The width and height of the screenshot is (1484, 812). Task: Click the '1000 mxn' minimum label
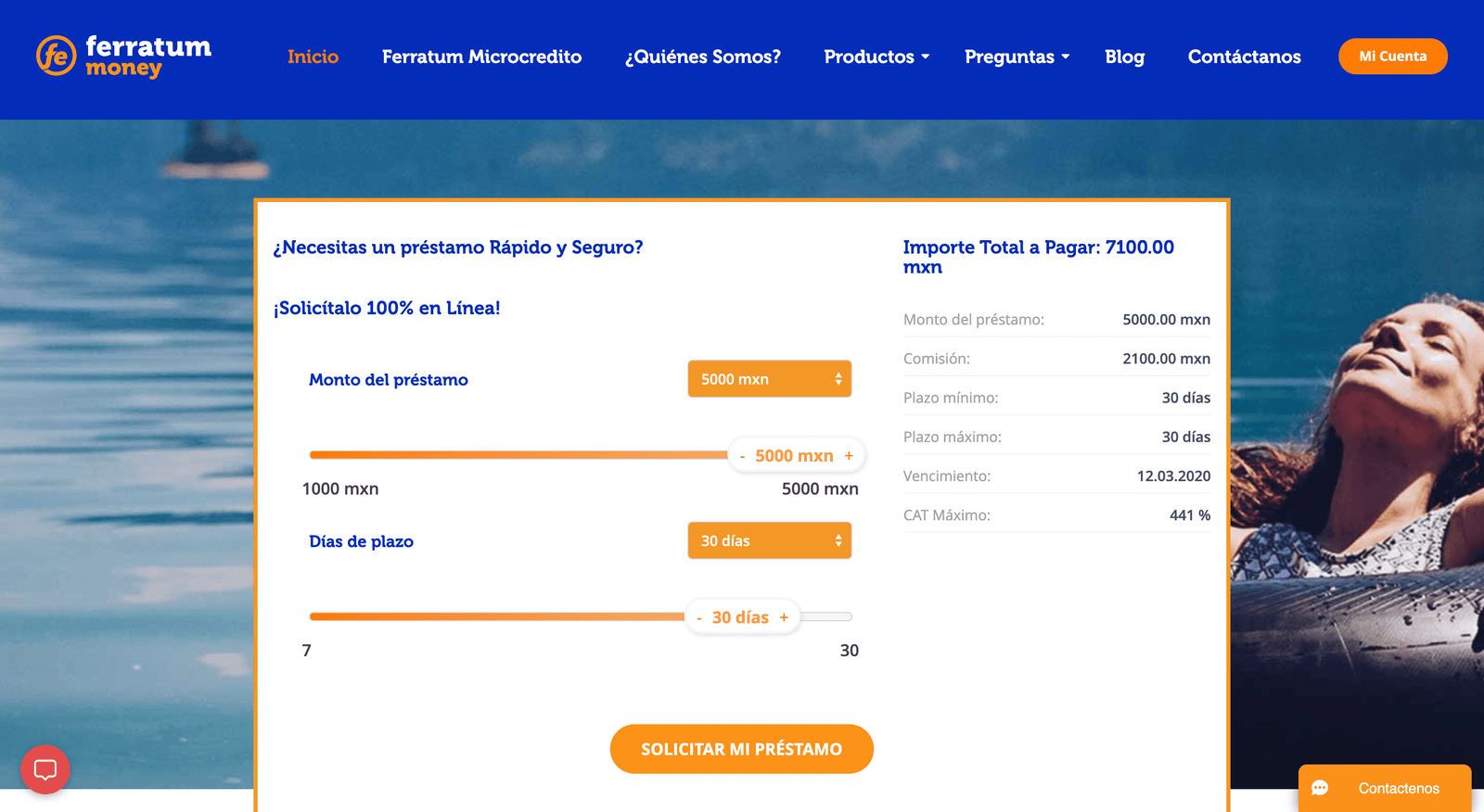340,488
